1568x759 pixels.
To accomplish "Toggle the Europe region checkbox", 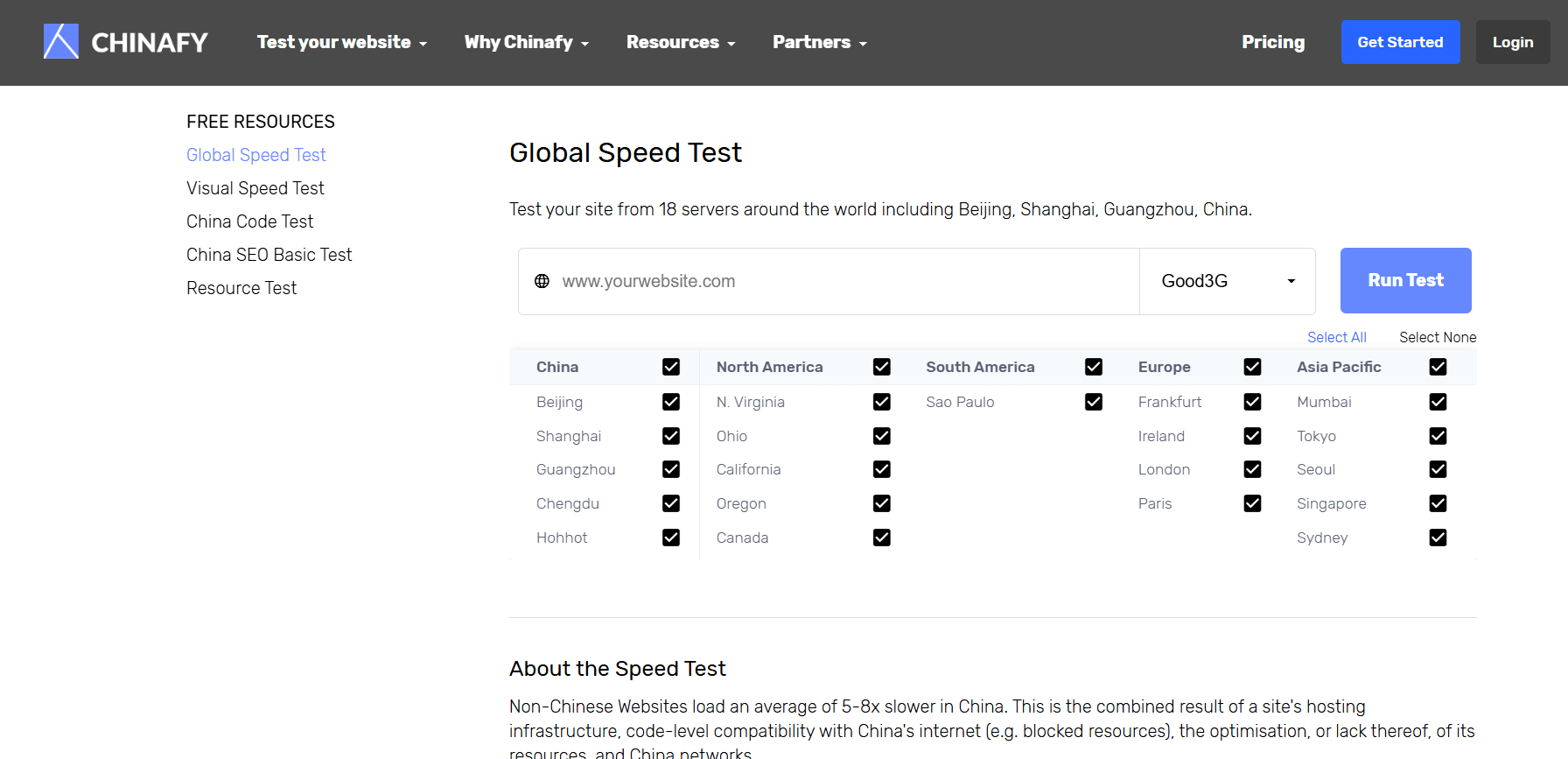I will pyautogui.click(x=1252, y=367).
